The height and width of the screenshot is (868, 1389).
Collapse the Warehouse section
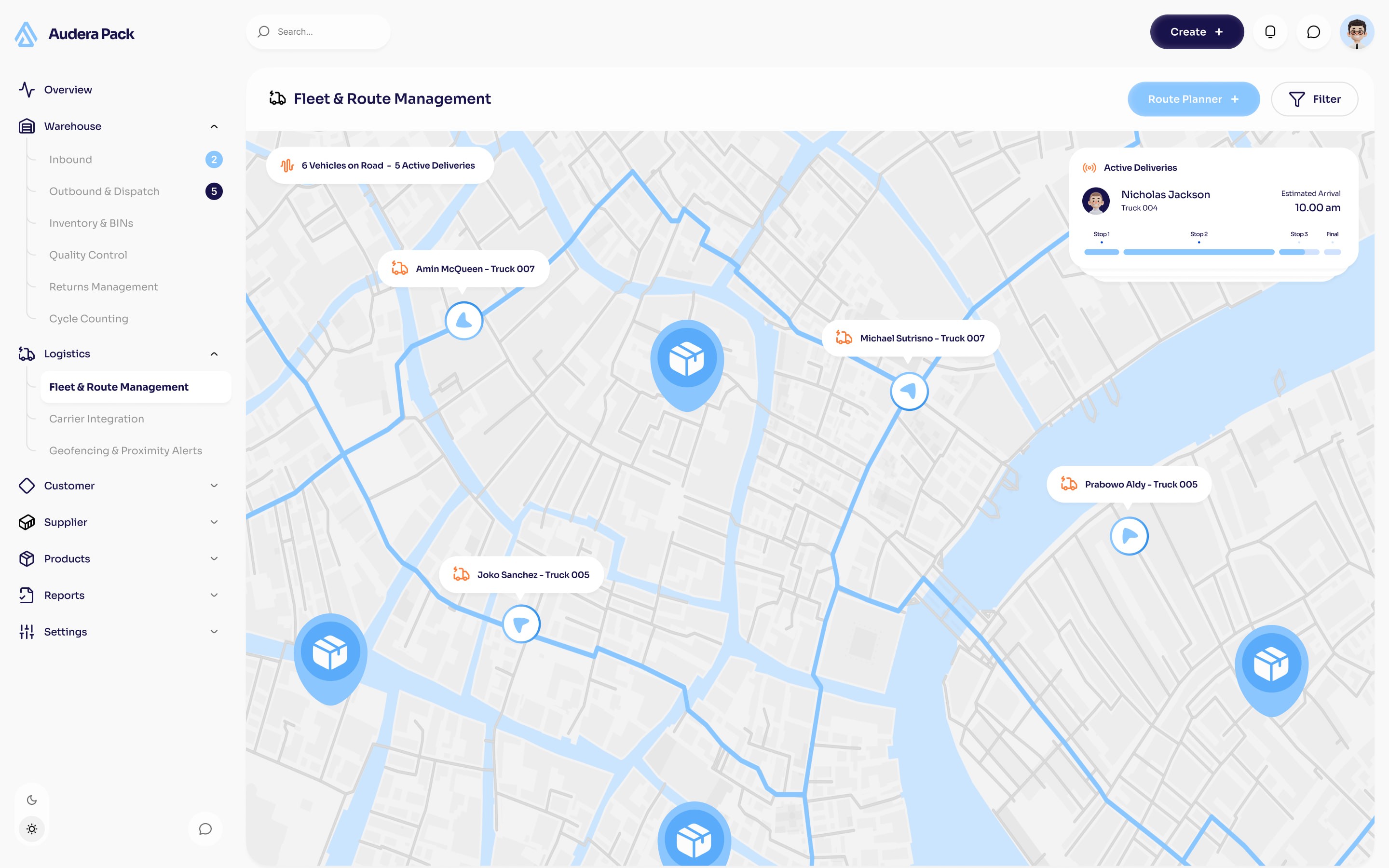pyautogui.click(x=214, y=126)
